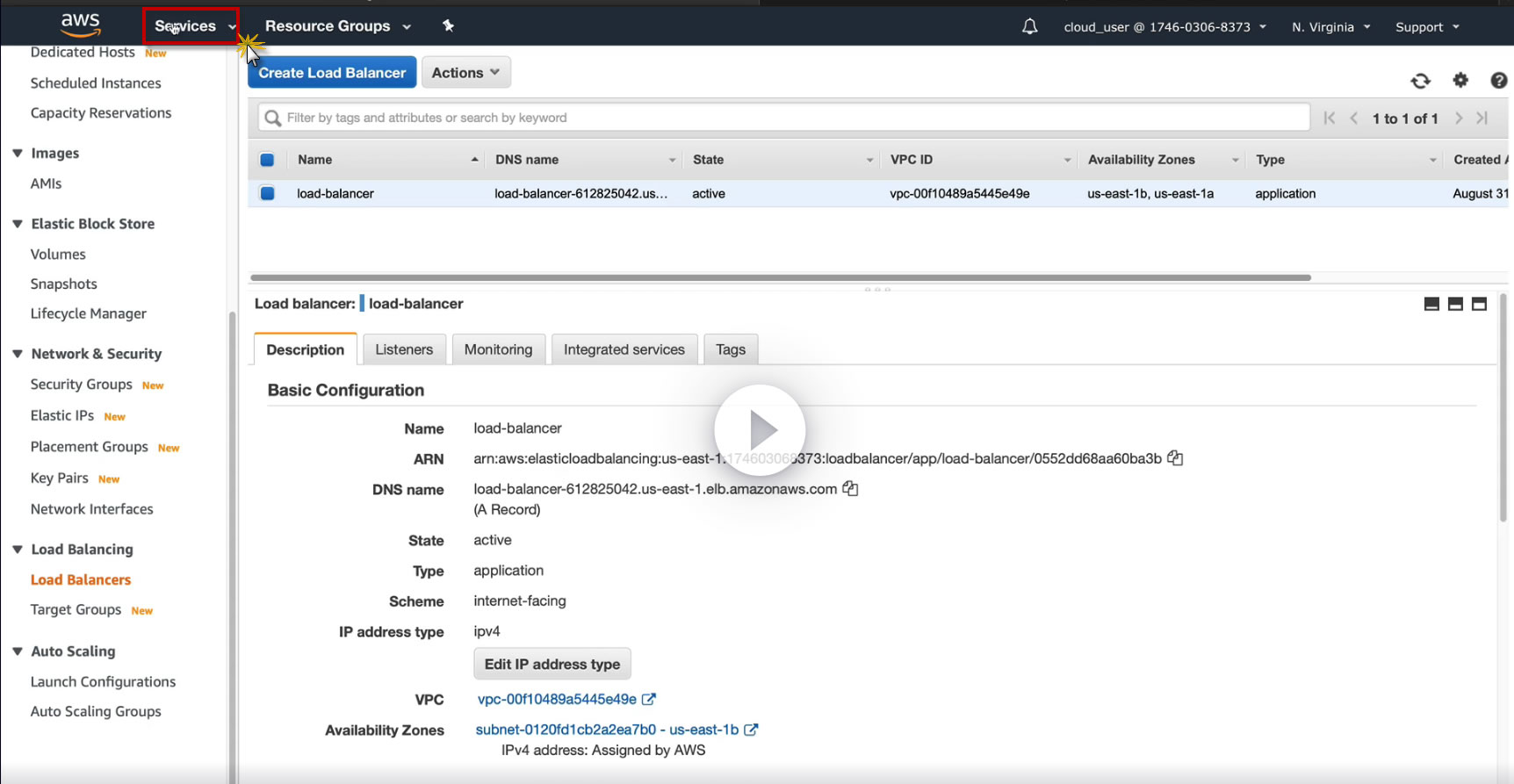Switch to the Listeners tab
Image resolution: width=1514 pixels, height=784 pixels.
point(404,349)
